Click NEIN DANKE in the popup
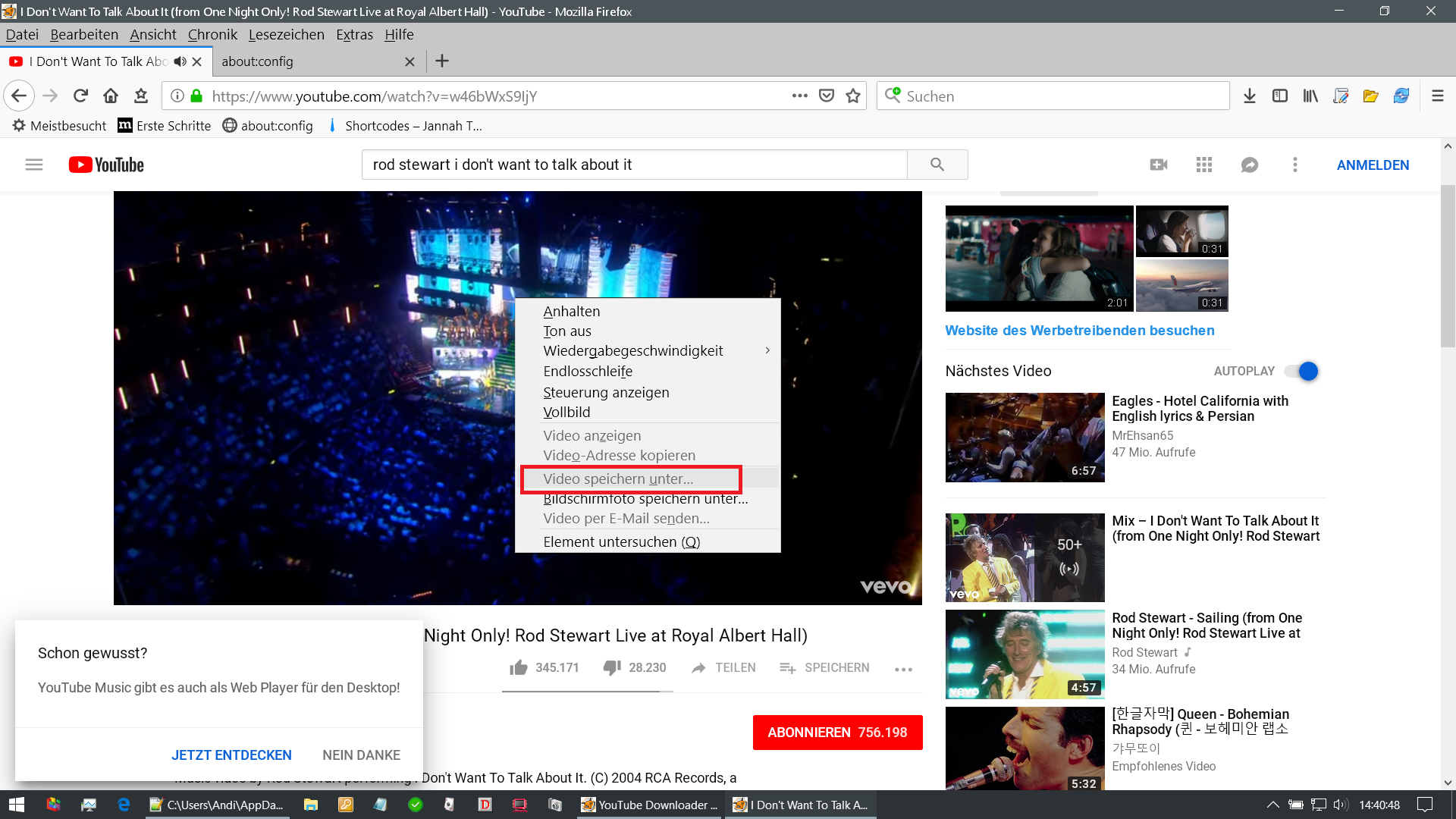The width and height of the screenshot is (1456, 819). click(x=361, y=755)
